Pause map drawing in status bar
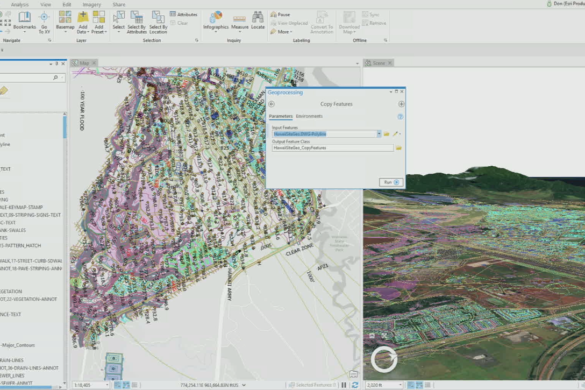 click(344, 385)
